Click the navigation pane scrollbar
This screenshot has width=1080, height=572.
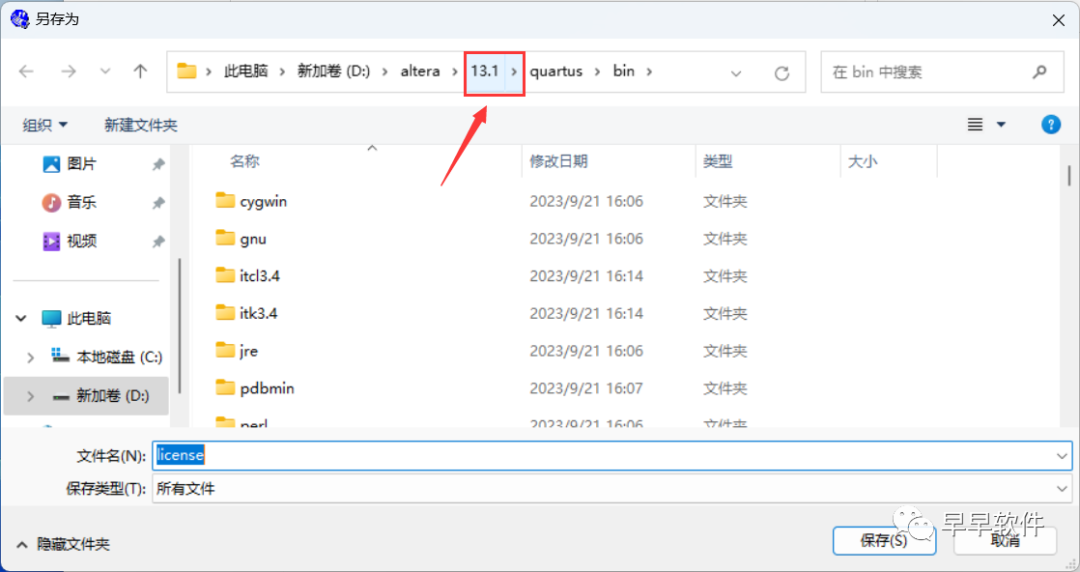tap(180, 326)
